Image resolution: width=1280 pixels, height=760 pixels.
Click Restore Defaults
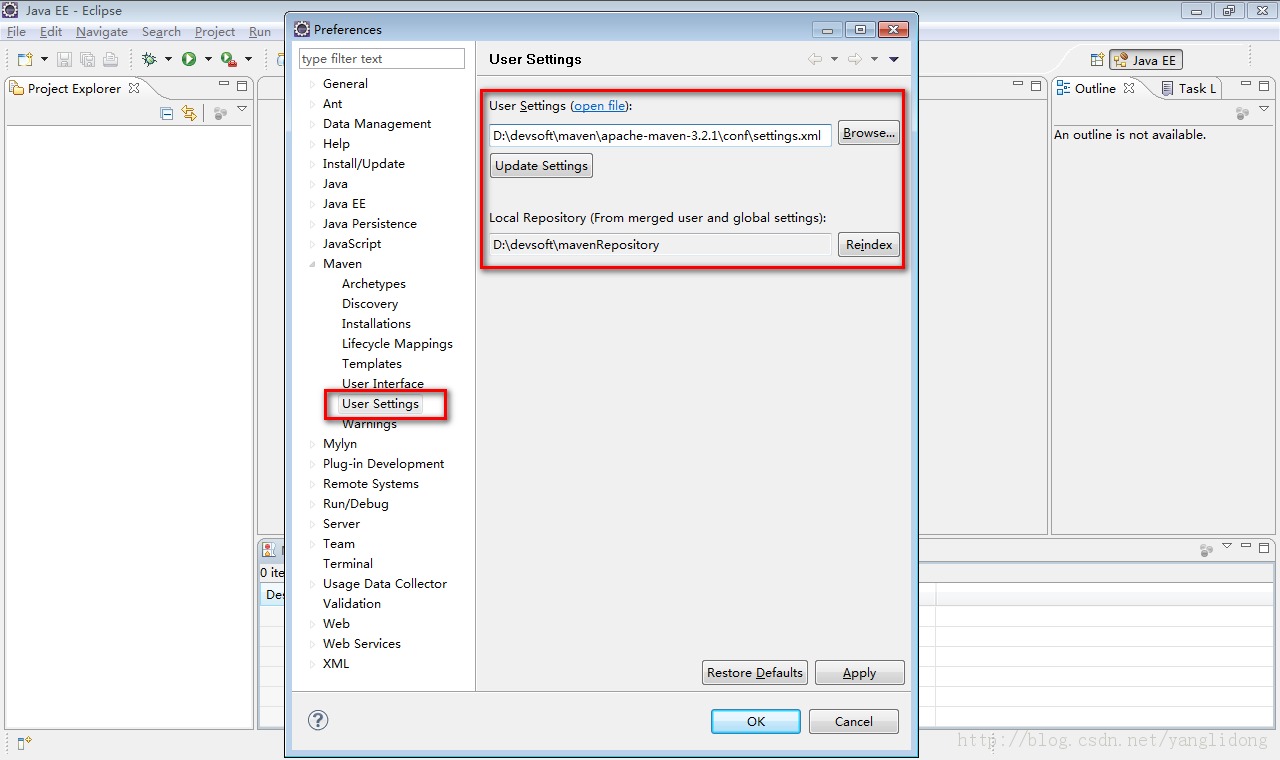[755, 672]
